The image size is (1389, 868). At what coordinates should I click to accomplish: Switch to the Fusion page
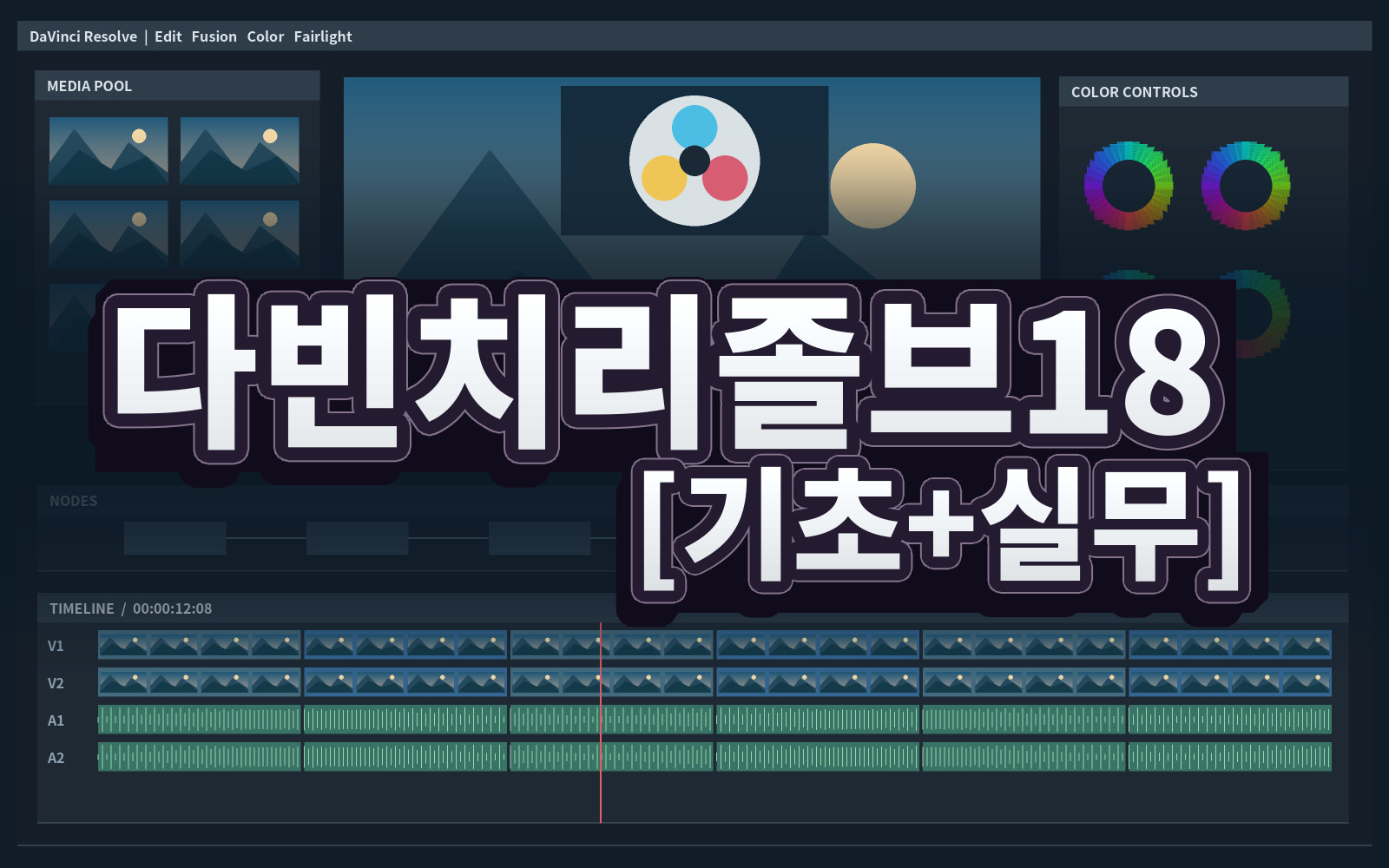point(214,36)
